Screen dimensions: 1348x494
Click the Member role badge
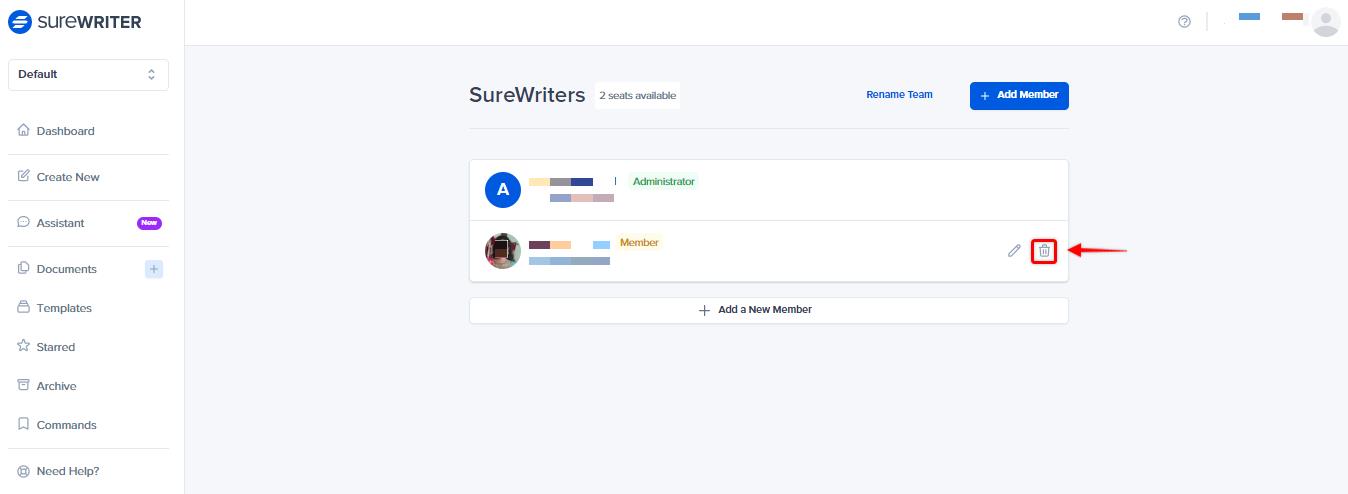[x=639, y=243]
